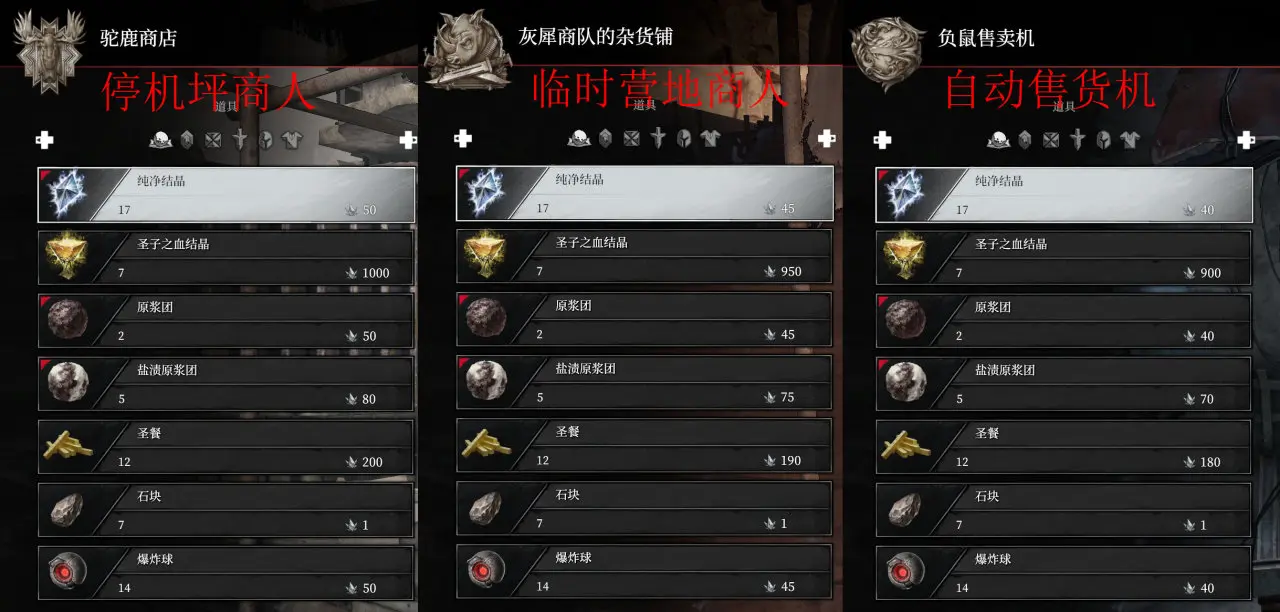The width and height of the screenshot is (1280, 612).
Task: Click the 原浆团 thumbnail in 驼鹿商店
Action: tap(67, 320)
